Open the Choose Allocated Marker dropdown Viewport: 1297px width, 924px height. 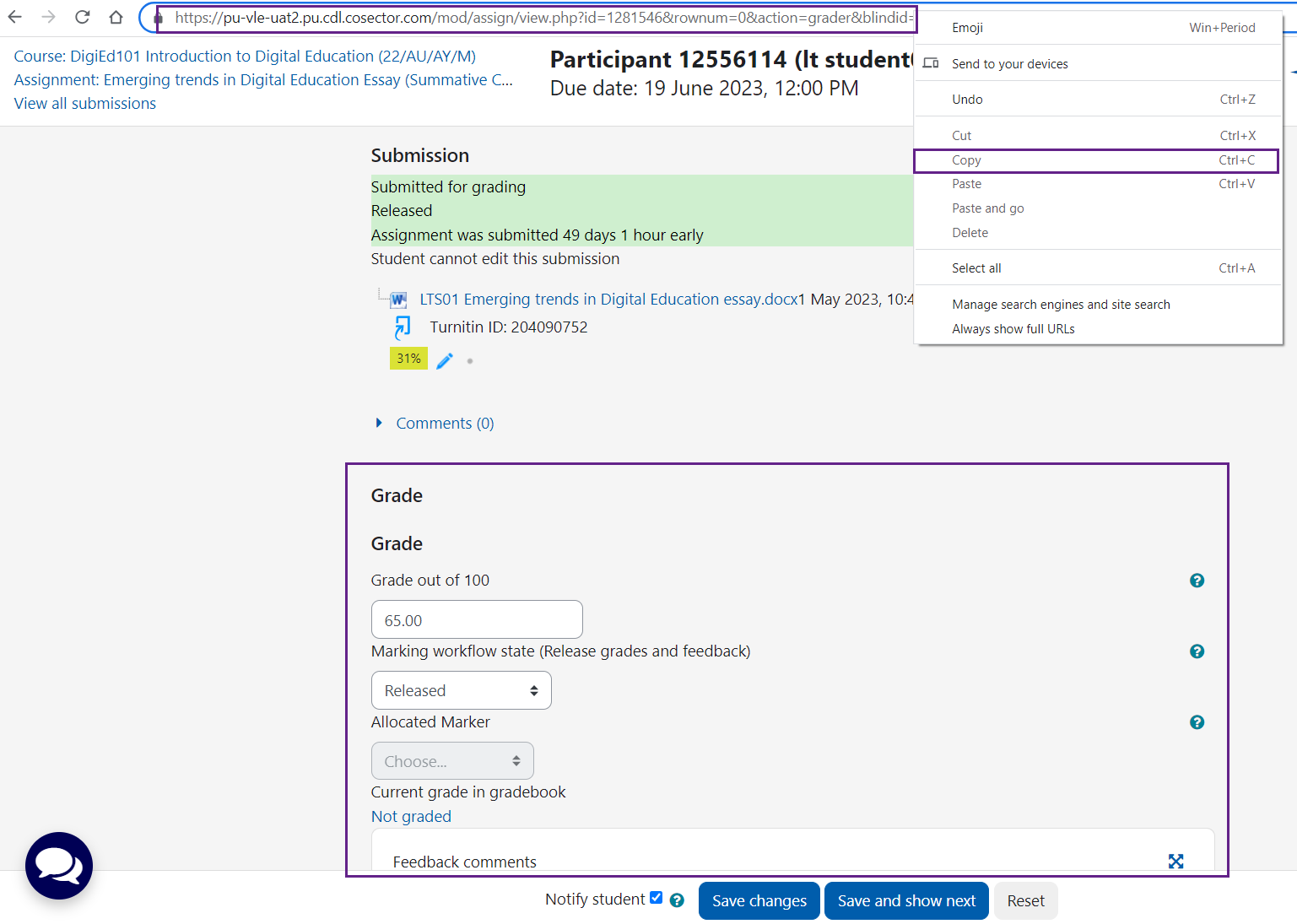452,760
